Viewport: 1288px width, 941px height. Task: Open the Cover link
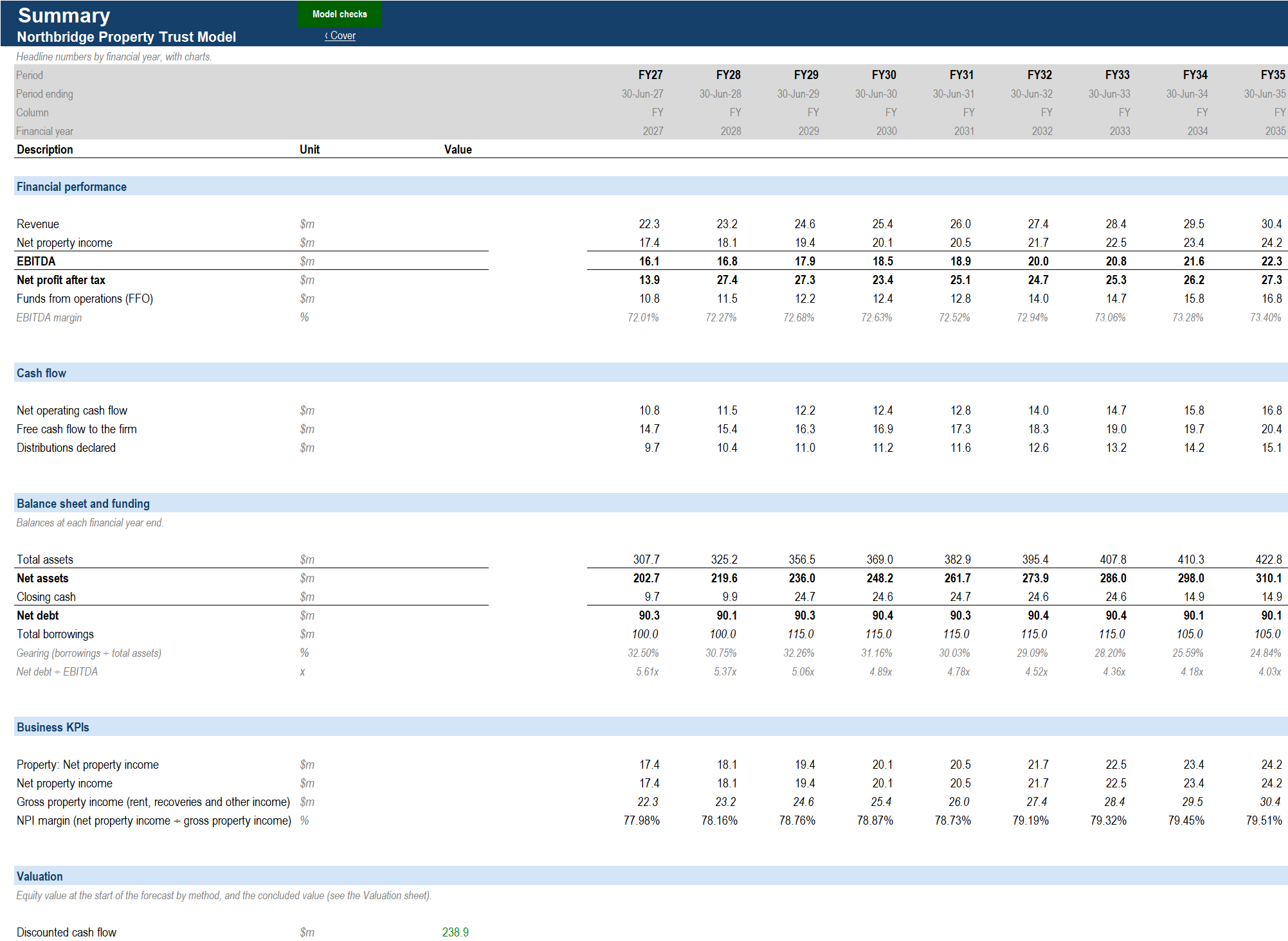pyautogui.click(x=340, y=36)
